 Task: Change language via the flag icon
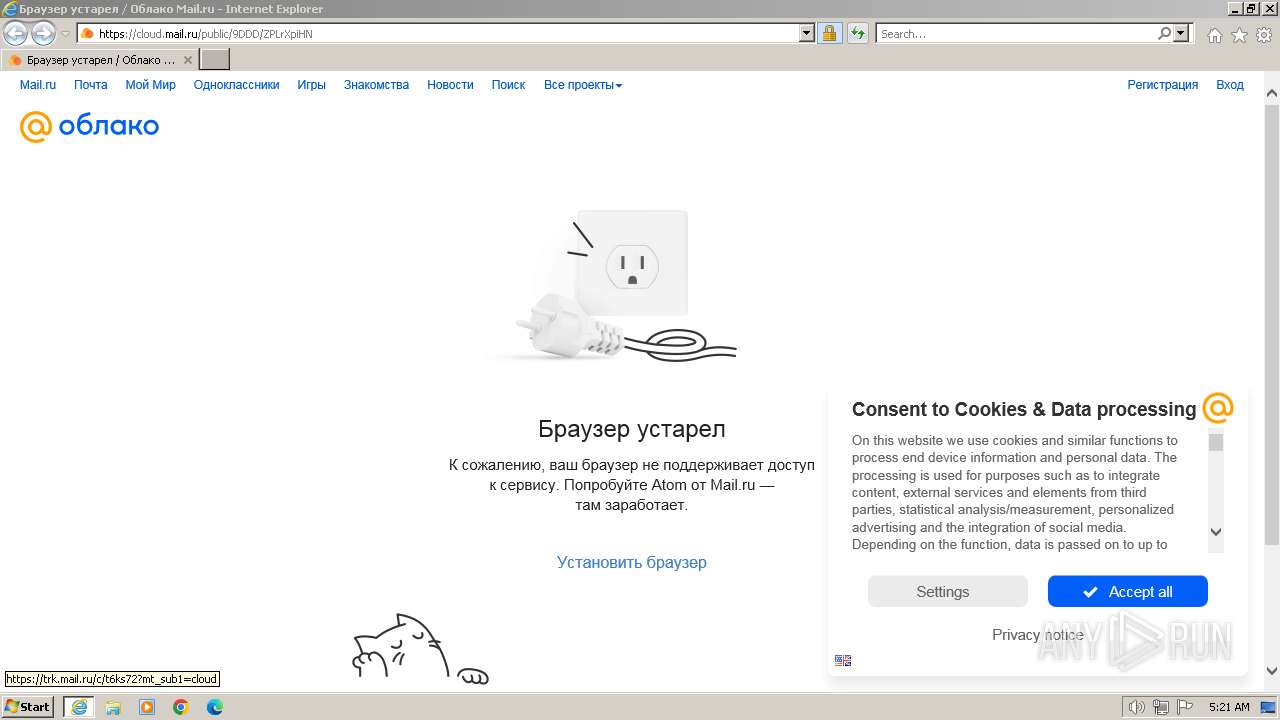pos(843,660)
